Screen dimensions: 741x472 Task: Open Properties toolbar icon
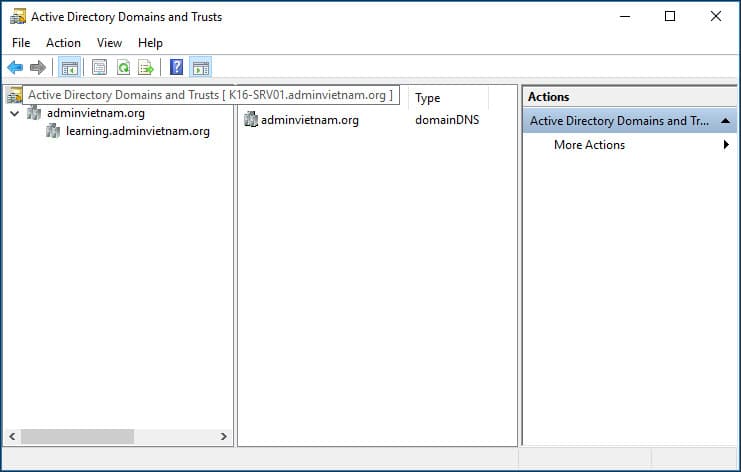point(99,68)
